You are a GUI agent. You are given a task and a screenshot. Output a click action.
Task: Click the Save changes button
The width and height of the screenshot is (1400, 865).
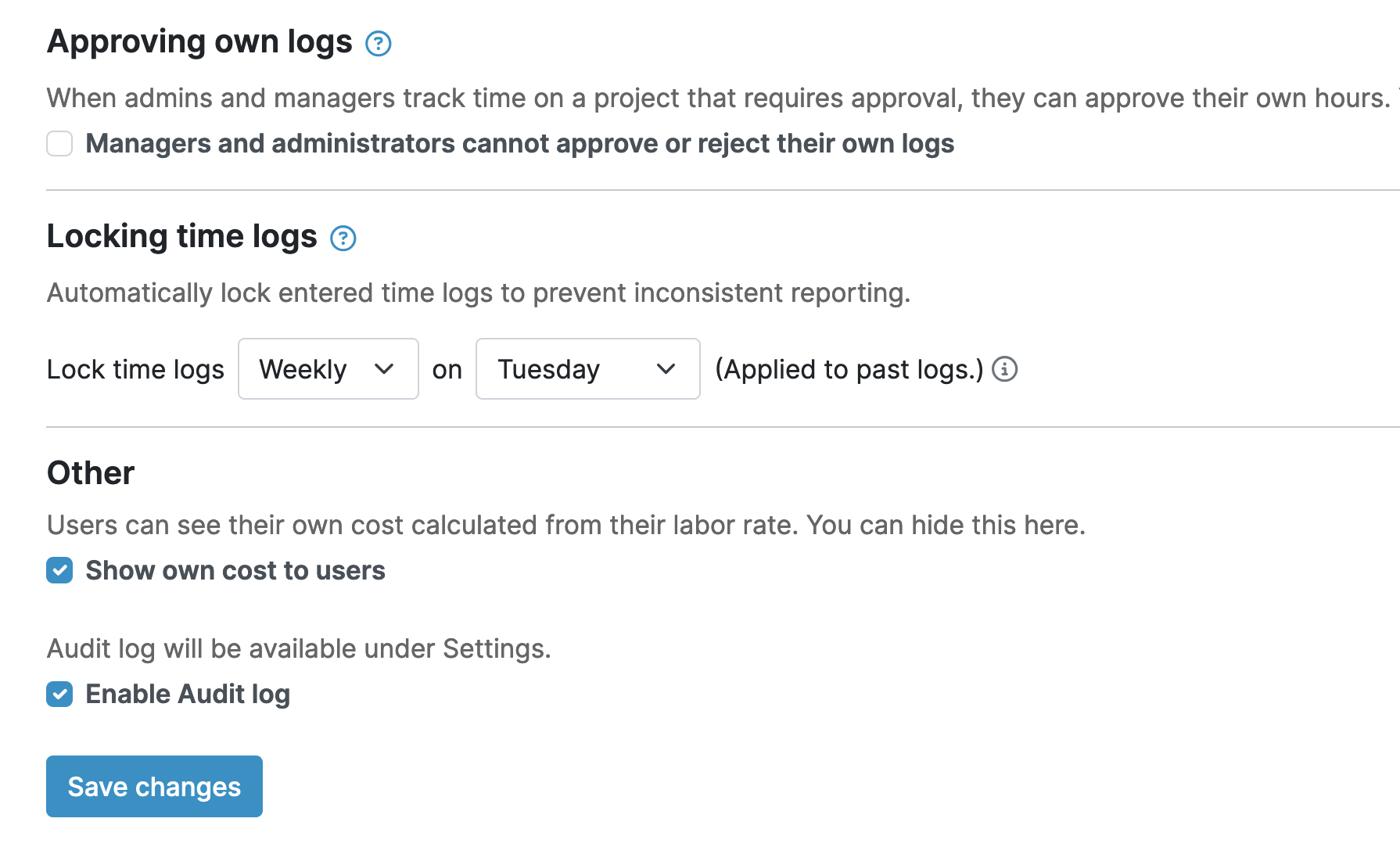pos(153,786)
